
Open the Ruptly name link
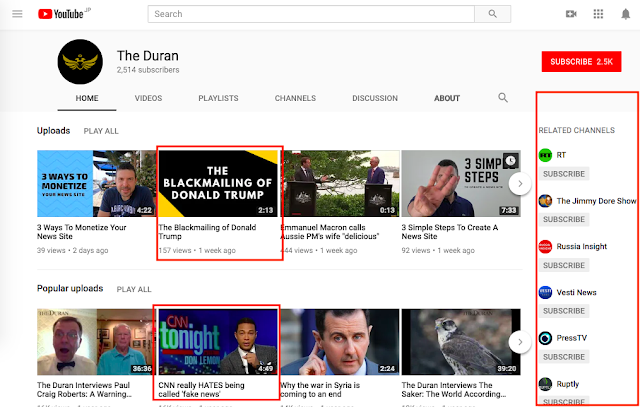coord(568,384)
